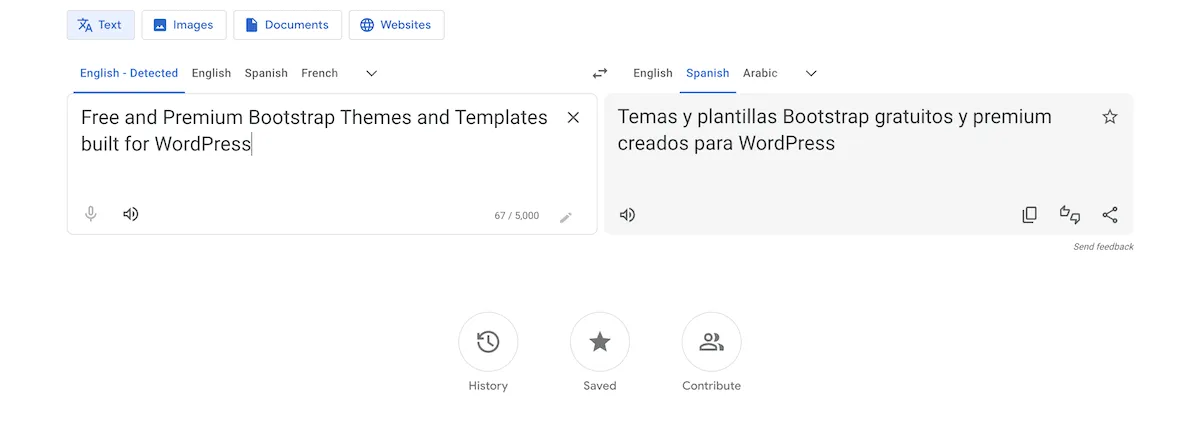
Task: Choose English as source language
Action: coord(211,73)
